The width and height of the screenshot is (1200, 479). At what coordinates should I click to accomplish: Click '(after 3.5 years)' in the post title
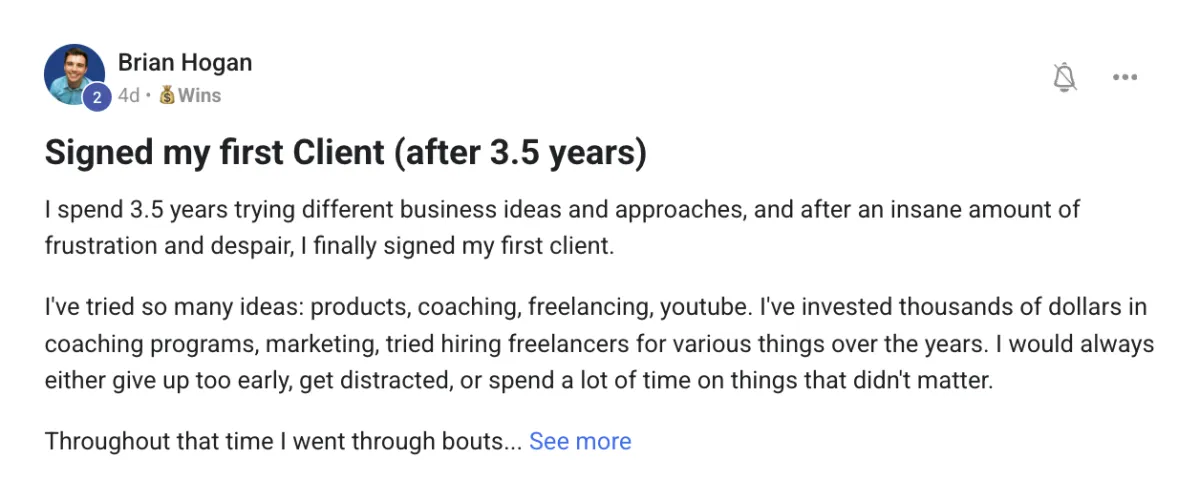519,152
